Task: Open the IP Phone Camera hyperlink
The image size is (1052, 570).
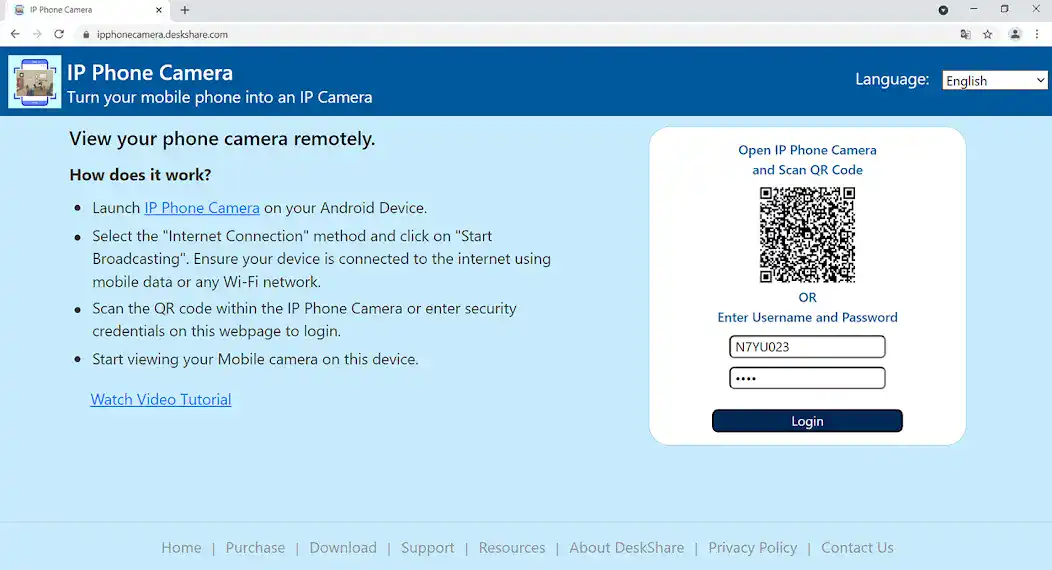Action: coord(202,208)
